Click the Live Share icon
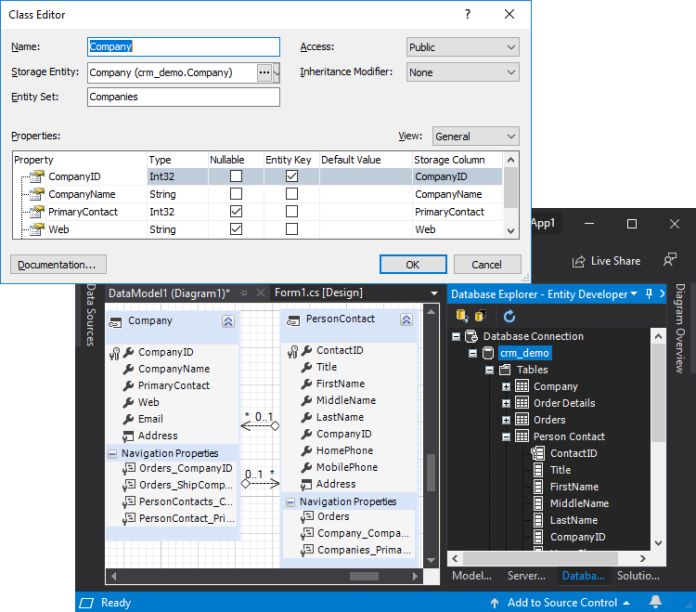Screen dimensions: 696x612 click(578, 261)
